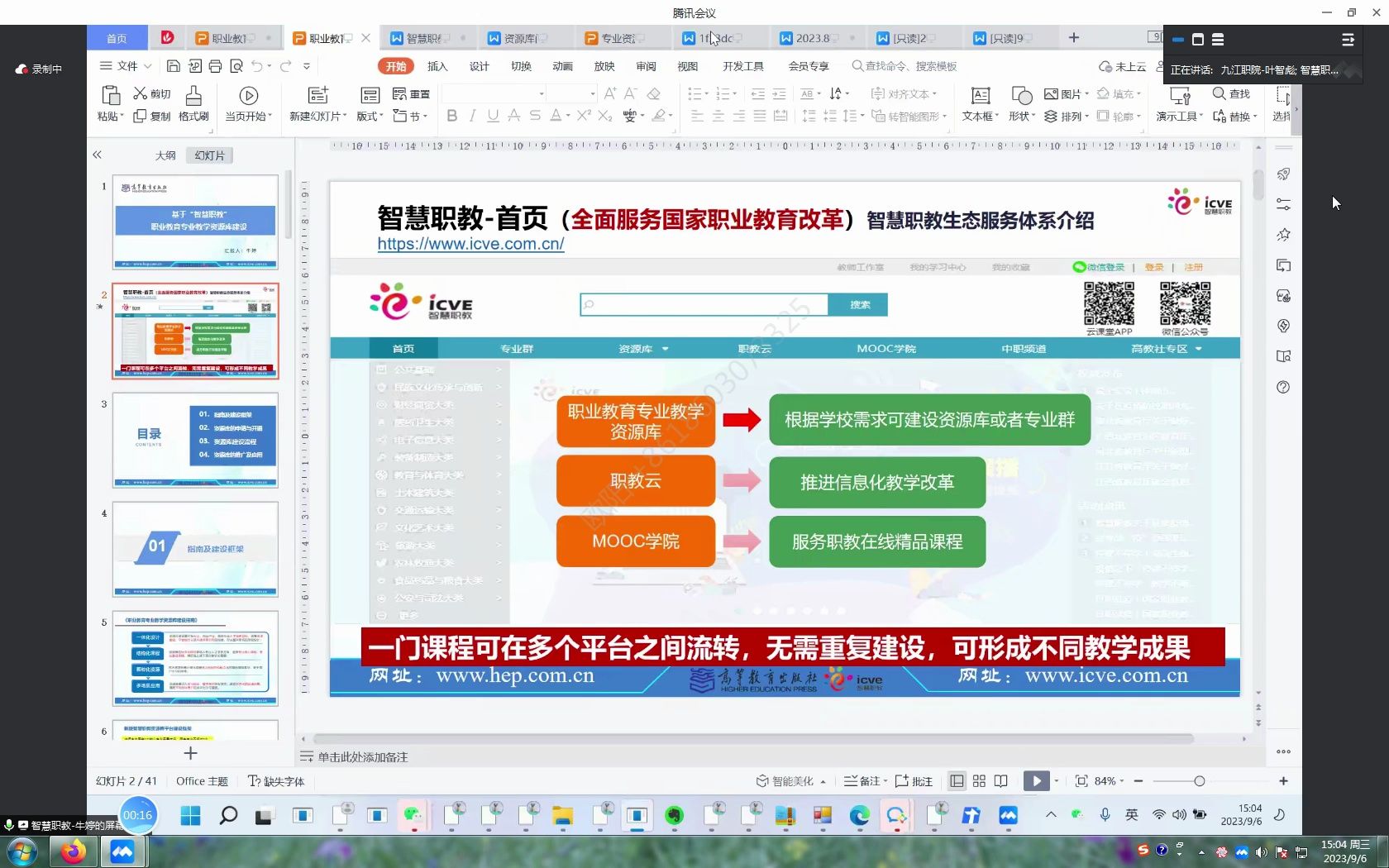Open the font name combo box
Image resolution: width=1389 pixels, height=868 pixels.
click(494, 93)
